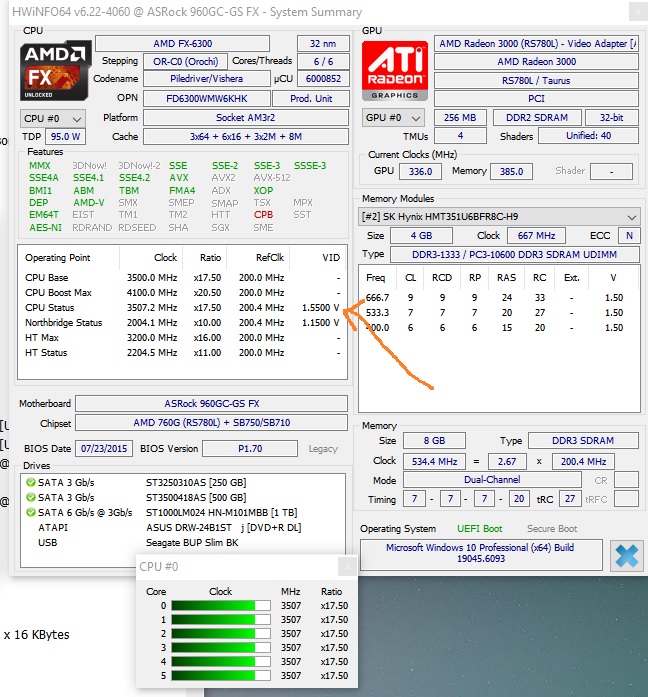
Task: Click the module clock 667 MHz field
Action: click(536, 236)
